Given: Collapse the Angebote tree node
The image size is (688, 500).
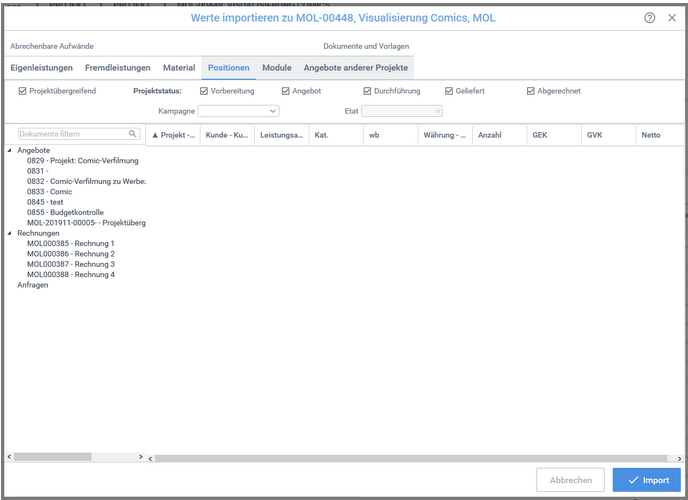Looking at the screenshot, I should point(10,150).
